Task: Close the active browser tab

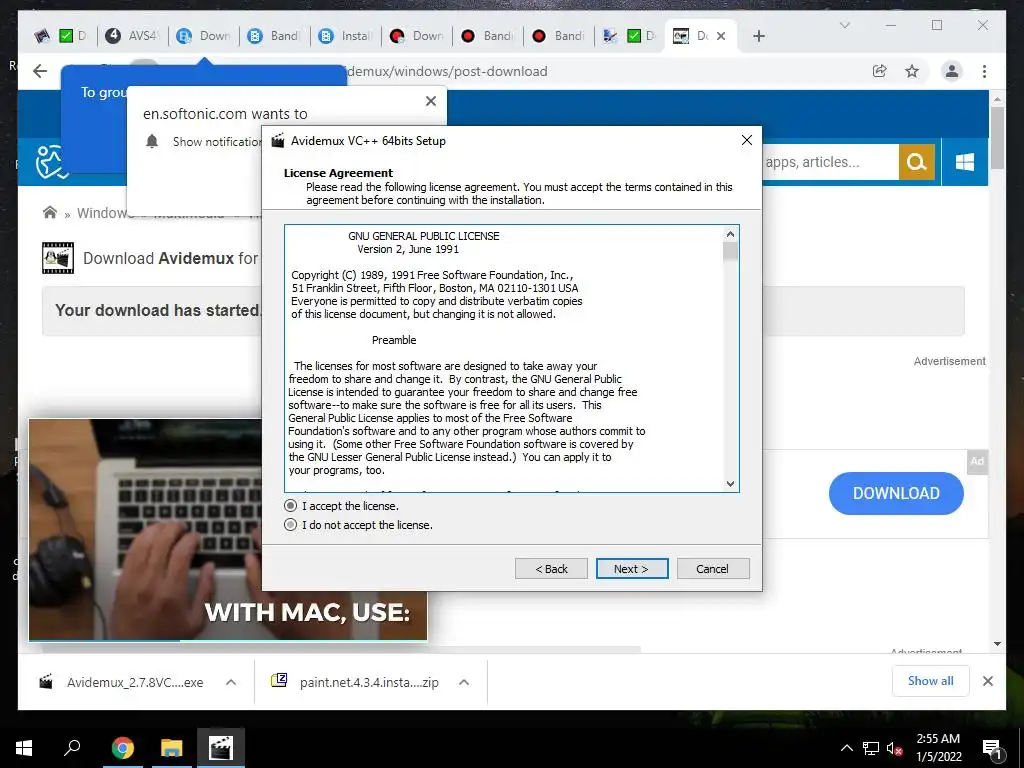Action: pyautogui.click(x=721, y=36)
